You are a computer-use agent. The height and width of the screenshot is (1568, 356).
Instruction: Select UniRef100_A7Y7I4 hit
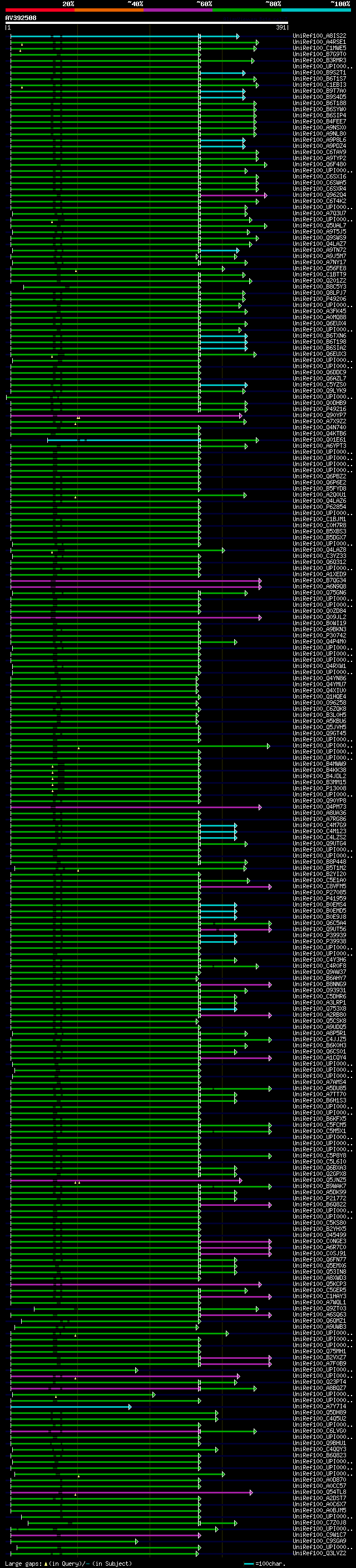point(319,1406)
